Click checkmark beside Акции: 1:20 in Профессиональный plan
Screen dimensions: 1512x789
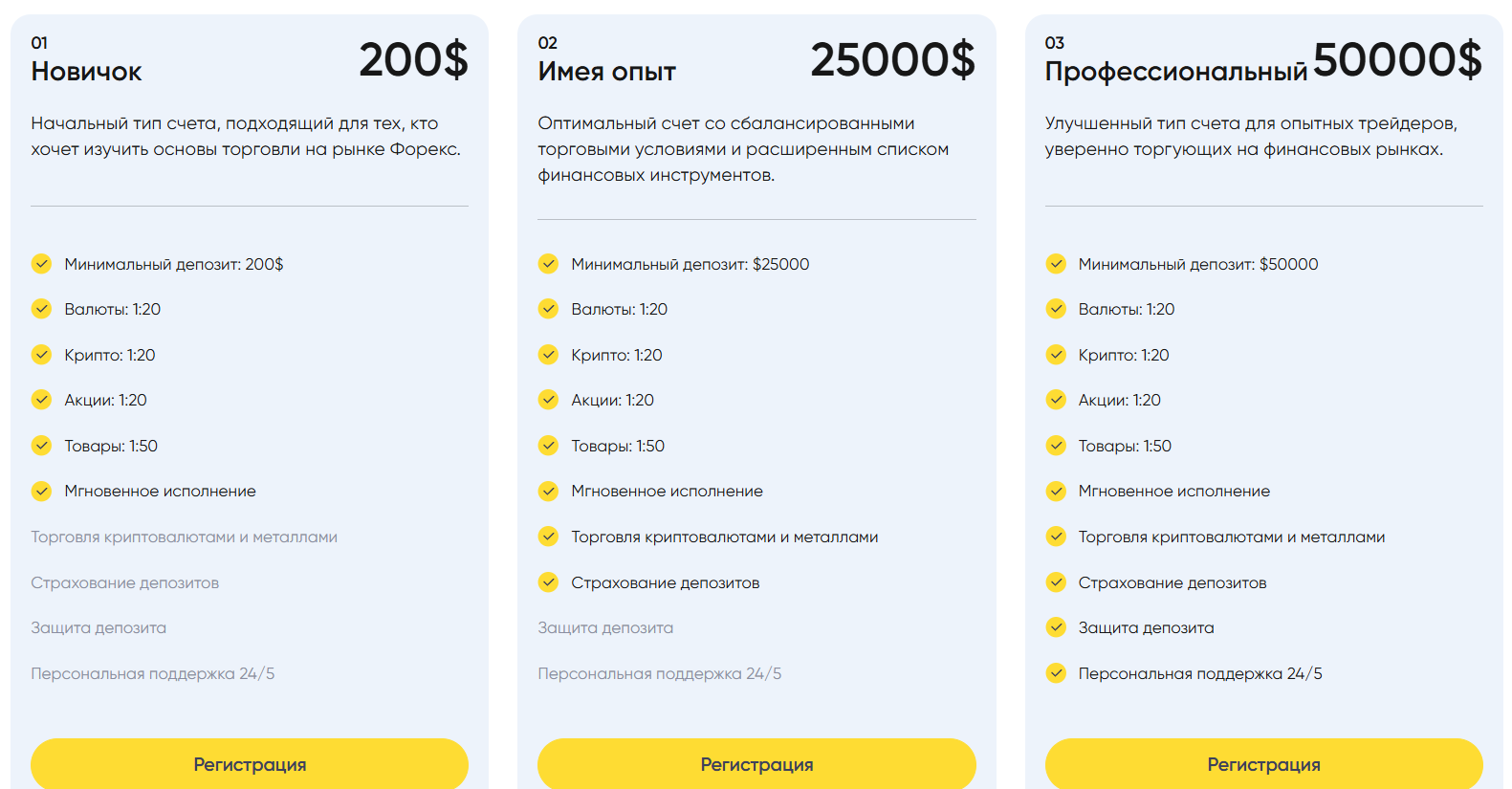(1056, 399)
